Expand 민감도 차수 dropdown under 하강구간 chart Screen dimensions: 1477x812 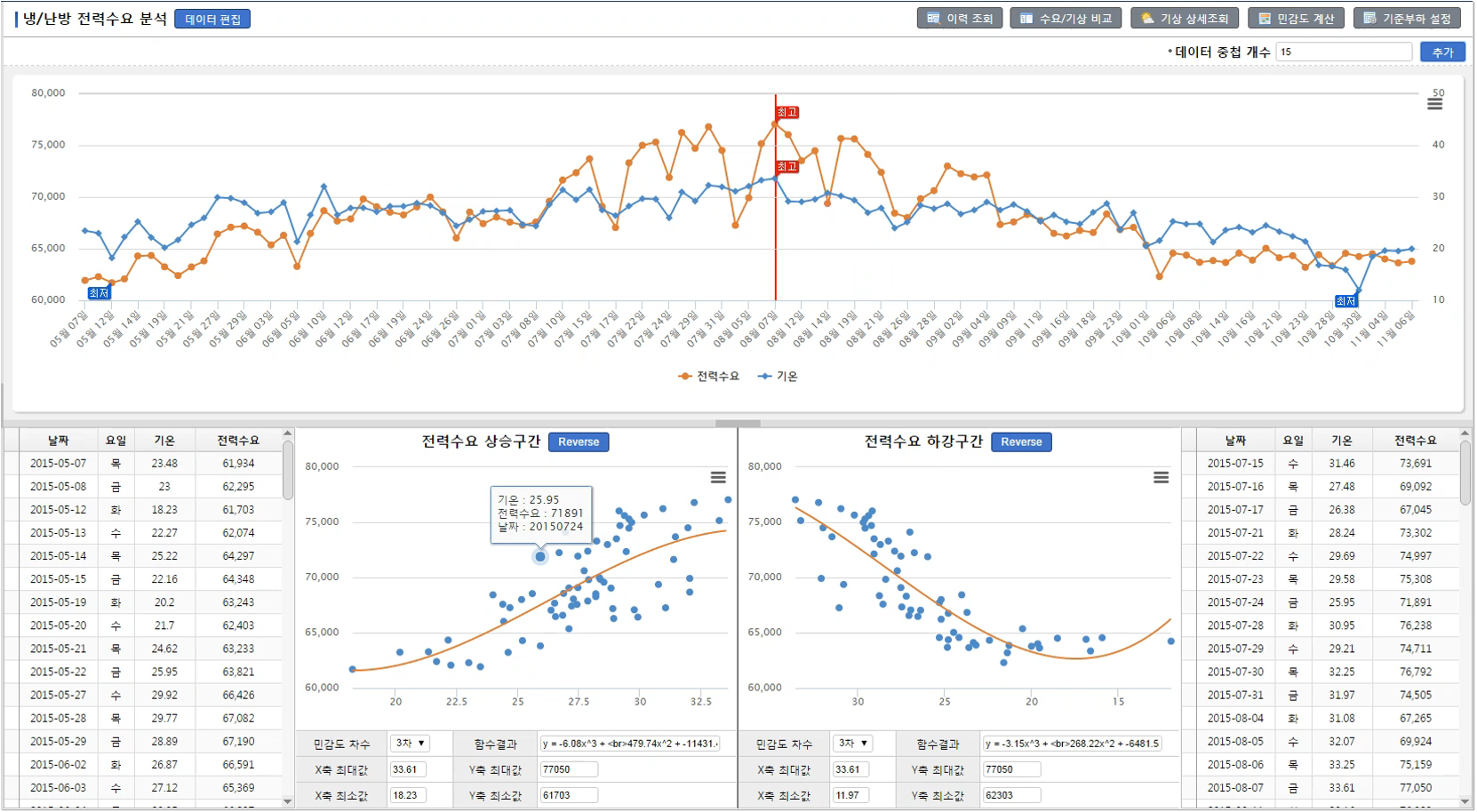tap(852, 744)
